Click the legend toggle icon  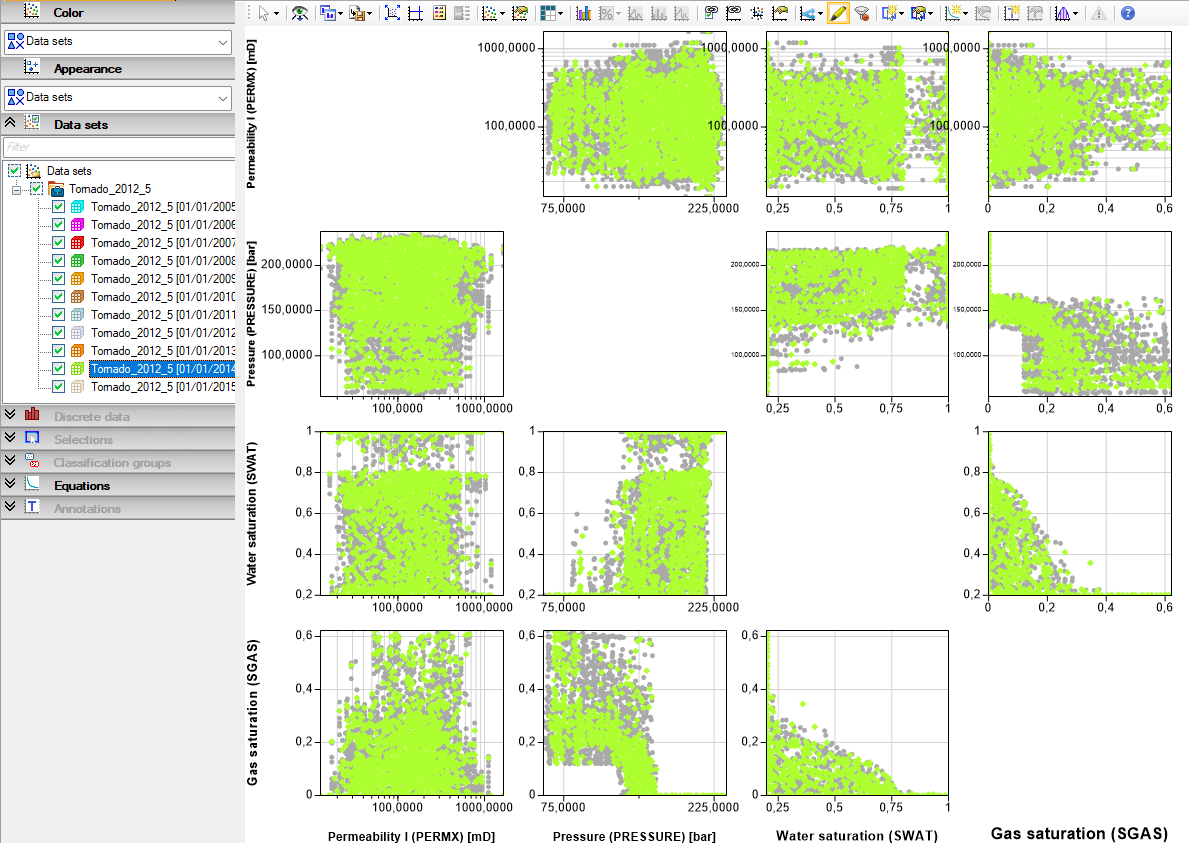(x=439, y=13)
